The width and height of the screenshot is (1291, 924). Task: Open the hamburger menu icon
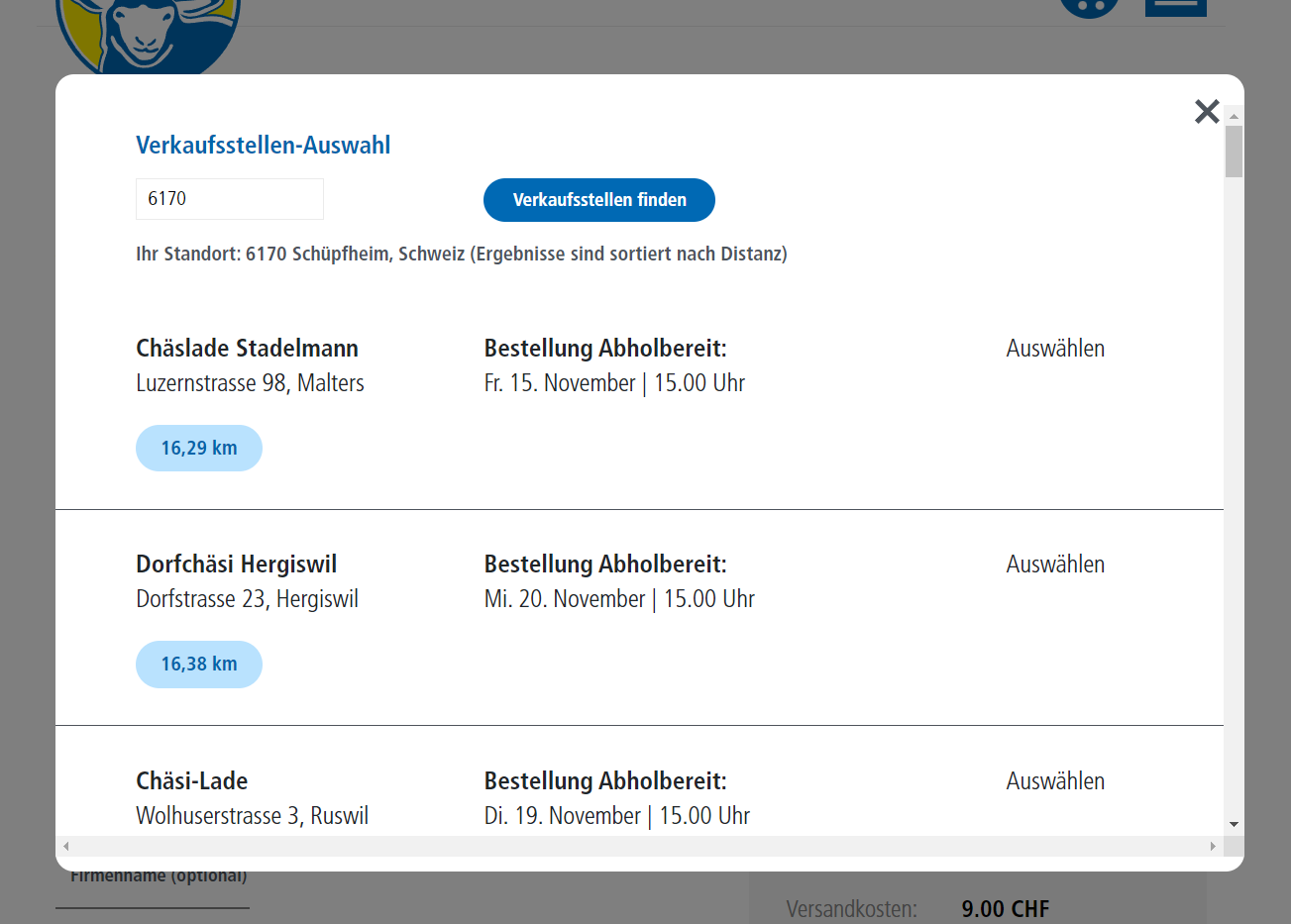click(1175, 8)
